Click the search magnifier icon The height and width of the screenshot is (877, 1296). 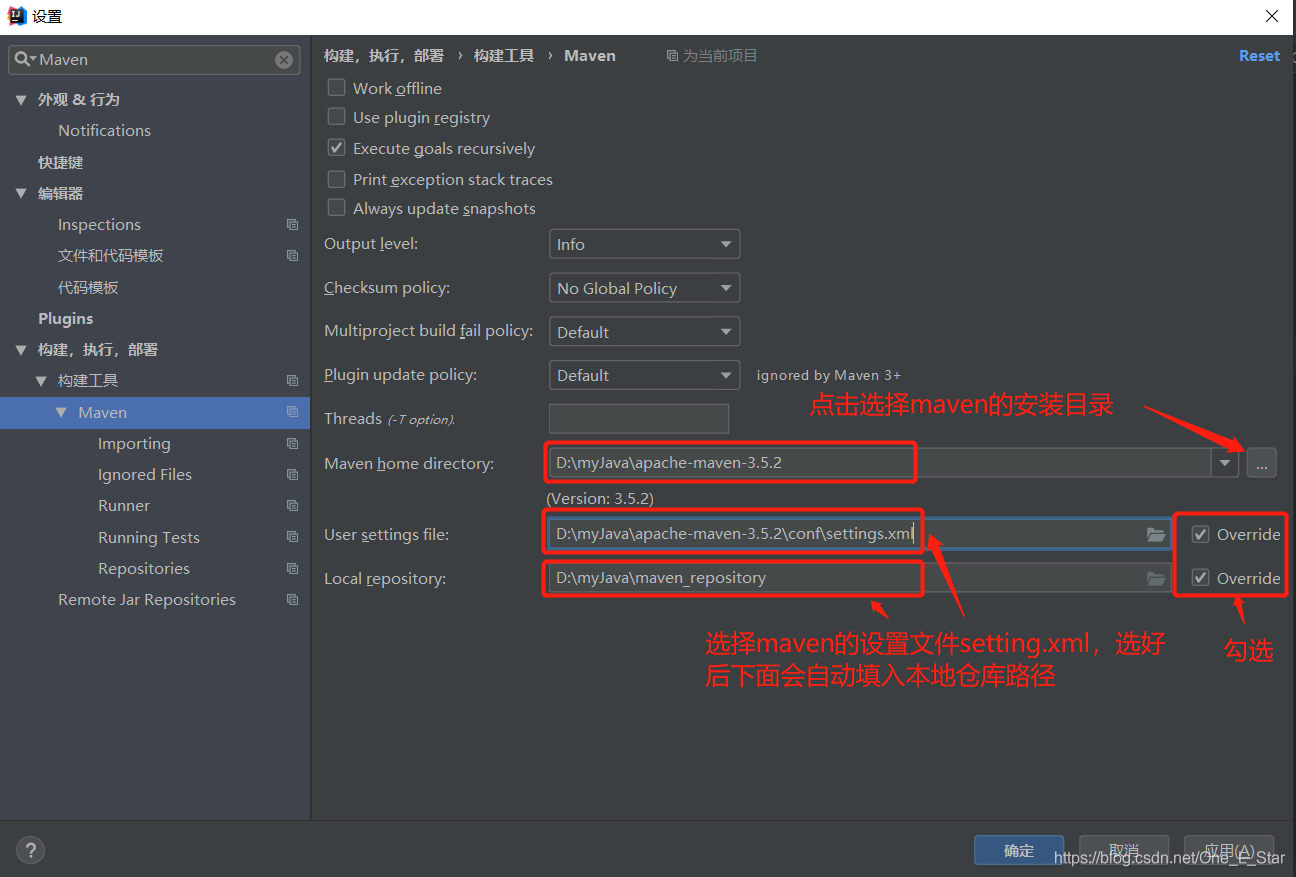[x=24, y=60]
